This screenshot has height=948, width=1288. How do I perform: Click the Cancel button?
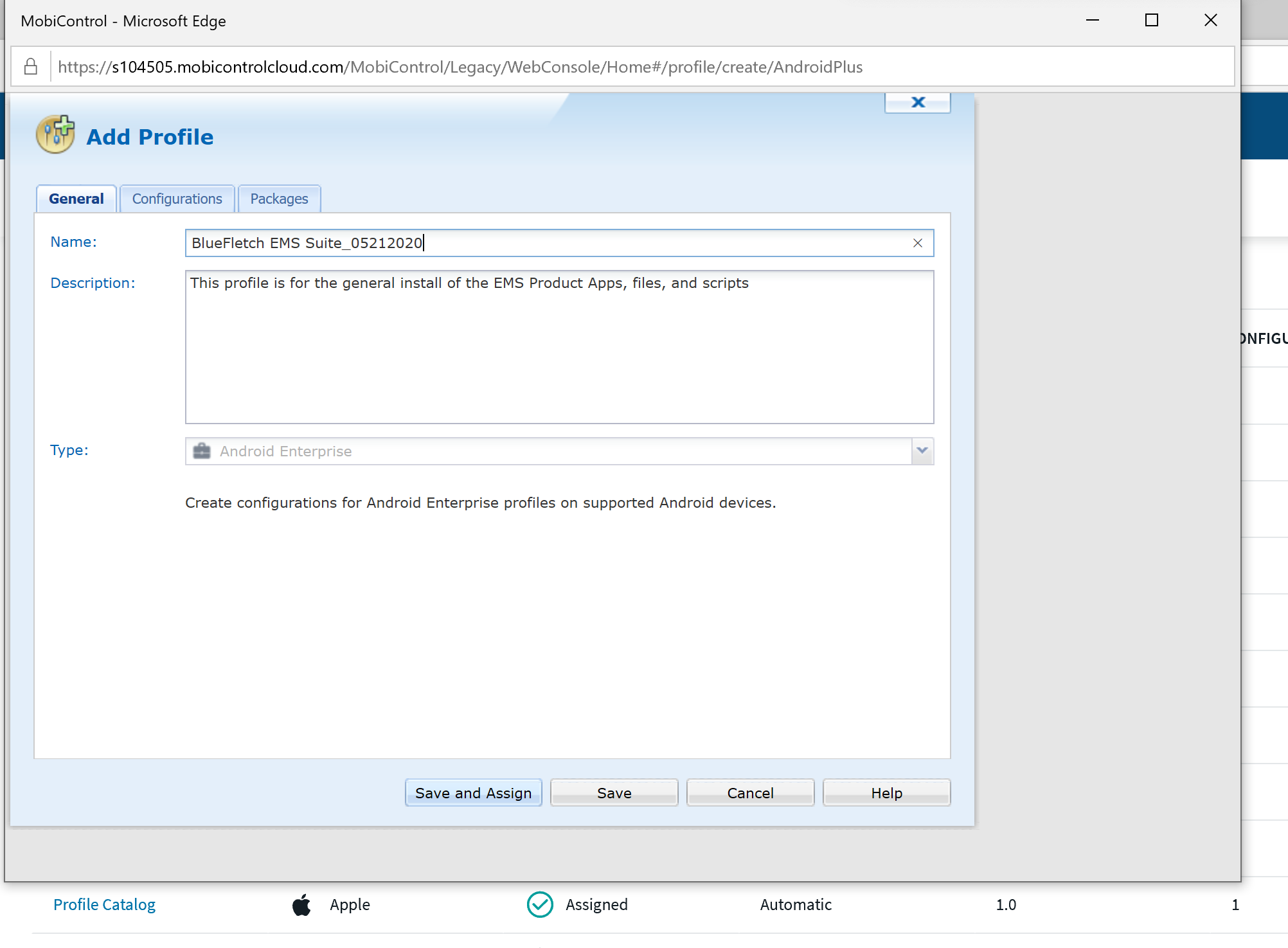pos(751,793)
